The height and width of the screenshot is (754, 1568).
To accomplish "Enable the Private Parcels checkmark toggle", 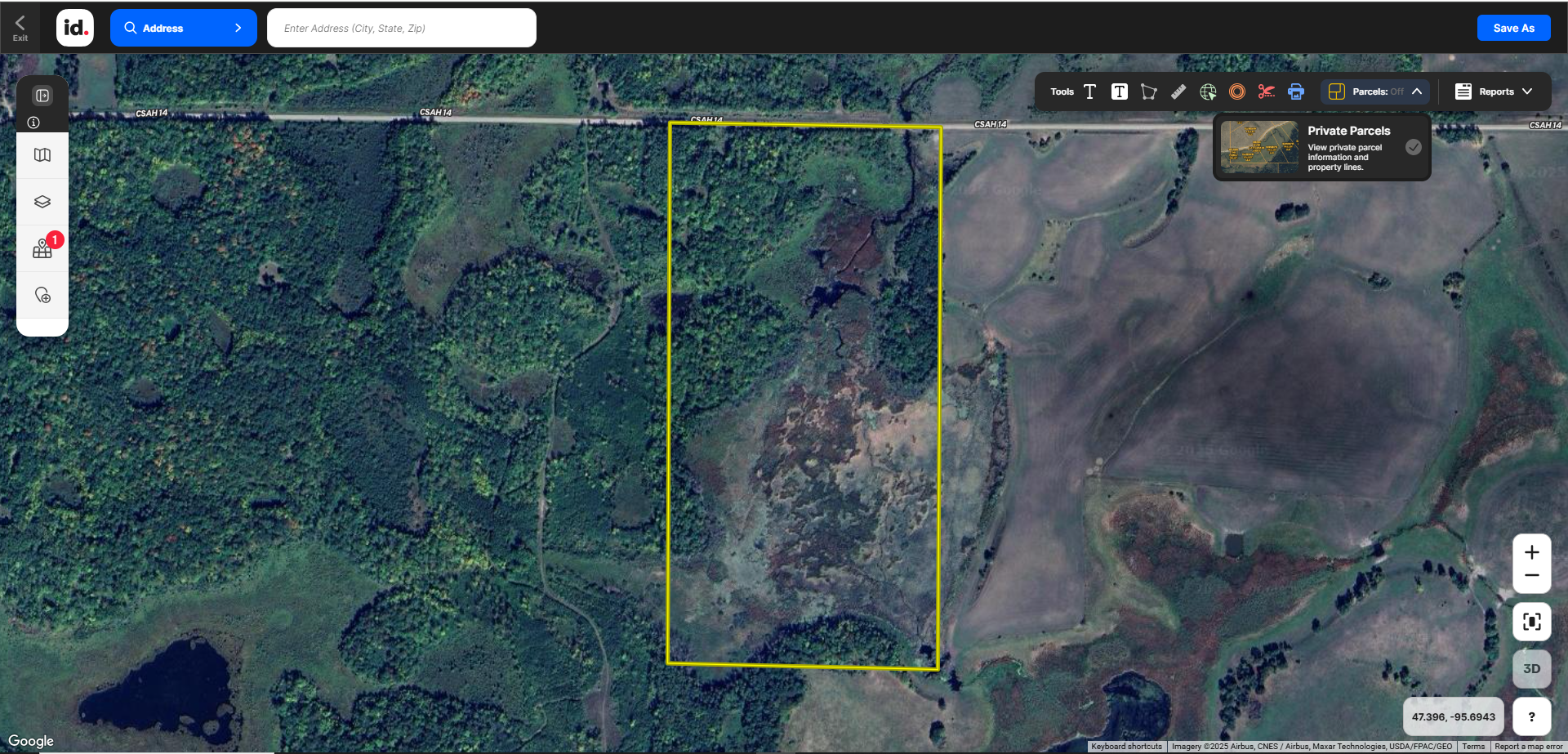I will (1414, 147).
